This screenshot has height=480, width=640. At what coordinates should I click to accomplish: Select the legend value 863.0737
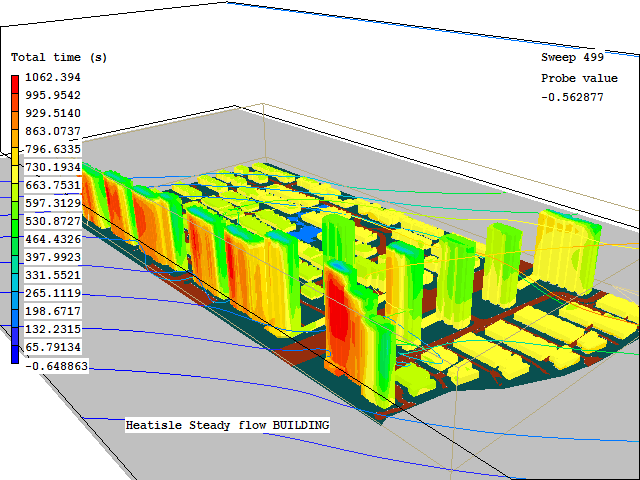coord(52,131)
